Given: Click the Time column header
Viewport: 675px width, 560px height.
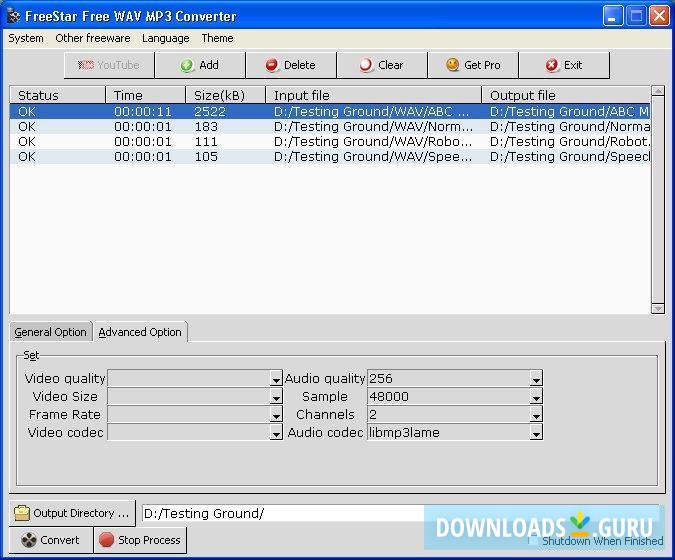Looking at the screenshot, I should [146, 95].
